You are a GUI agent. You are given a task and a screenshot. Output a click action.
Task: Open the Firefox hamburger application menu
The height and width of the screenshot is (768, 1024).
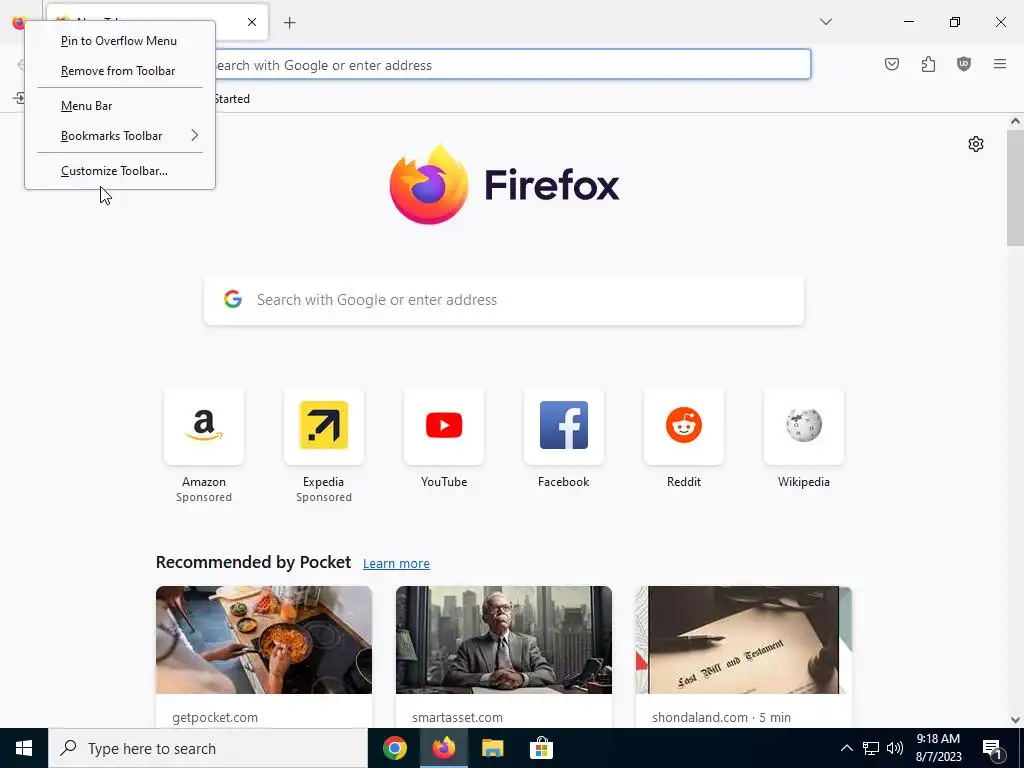(x=1000, y=64)
